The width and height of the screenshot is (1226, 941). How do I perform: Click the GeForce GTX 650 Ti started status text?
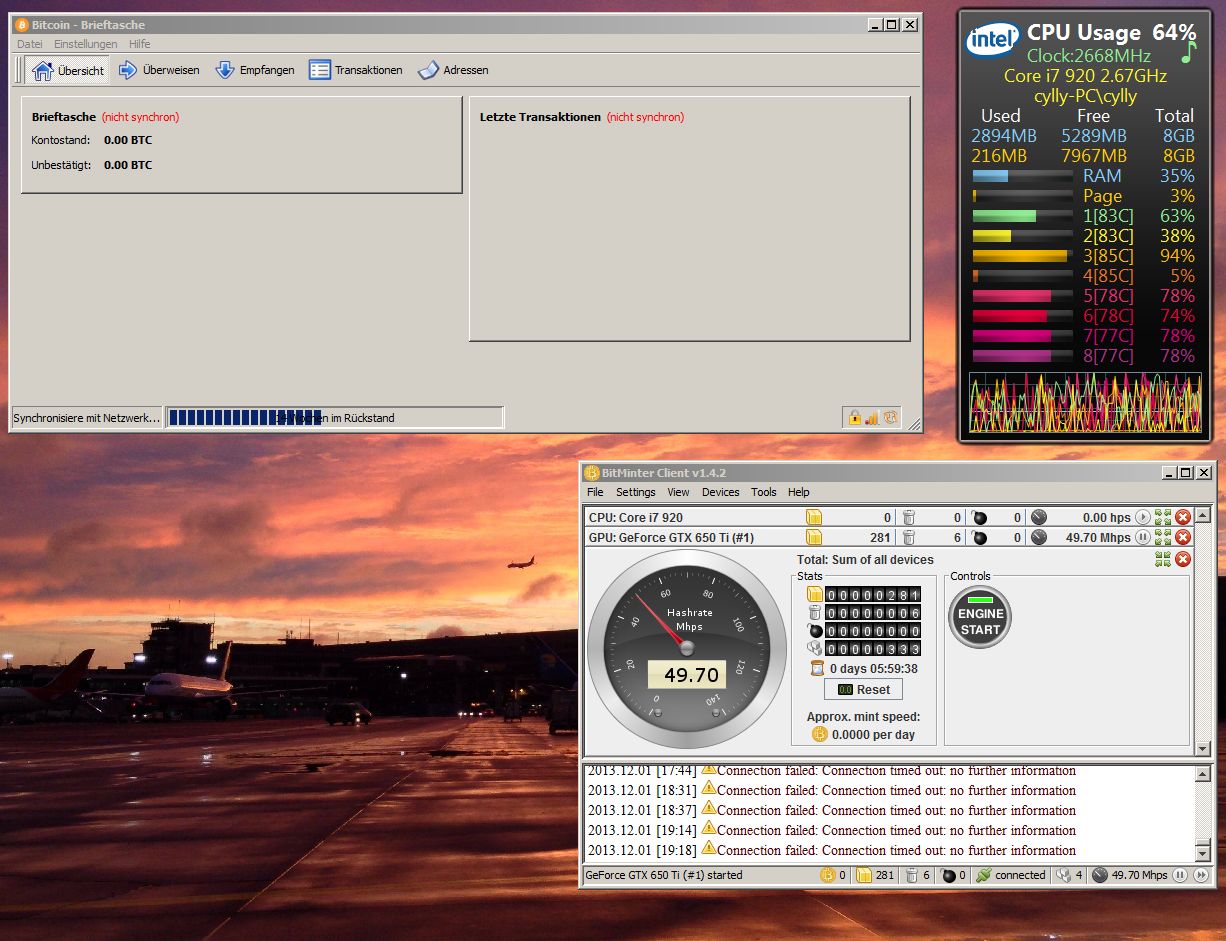coord(664,875)
